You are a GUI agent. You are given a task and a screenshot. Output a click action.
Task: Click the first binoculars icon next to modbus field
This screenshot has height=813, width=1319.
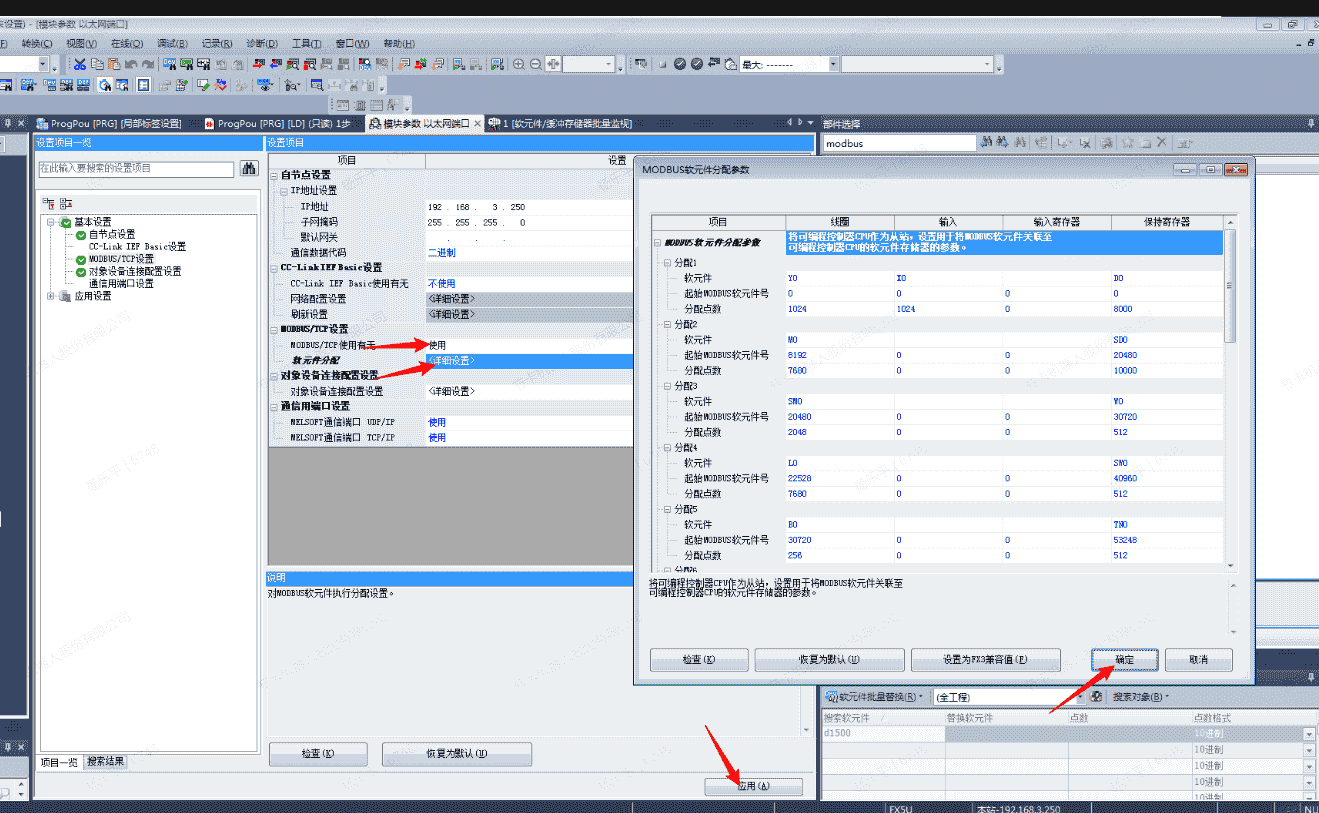pos(987,144)
